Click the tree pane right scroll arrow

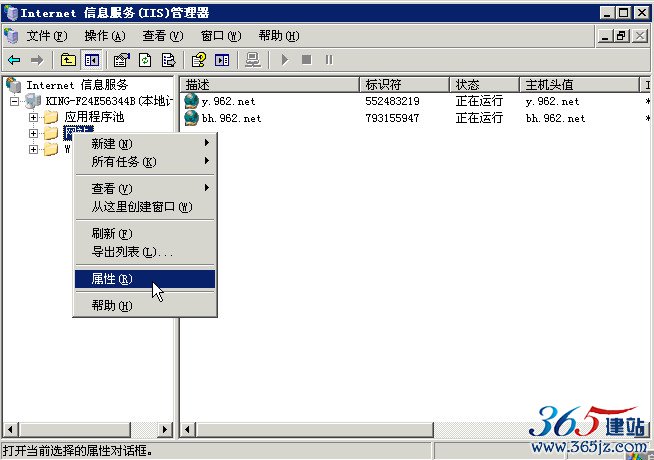click(165, 429)
